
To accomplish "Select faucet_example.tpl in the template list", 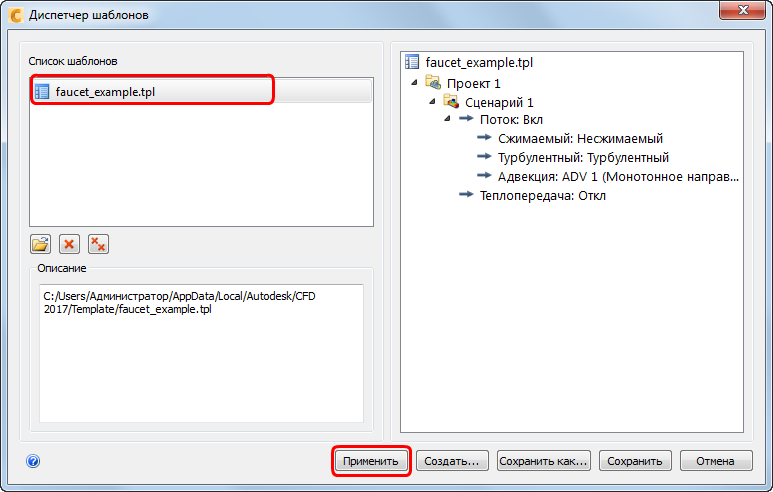I will pyautogui.click(x=201, y=92).
